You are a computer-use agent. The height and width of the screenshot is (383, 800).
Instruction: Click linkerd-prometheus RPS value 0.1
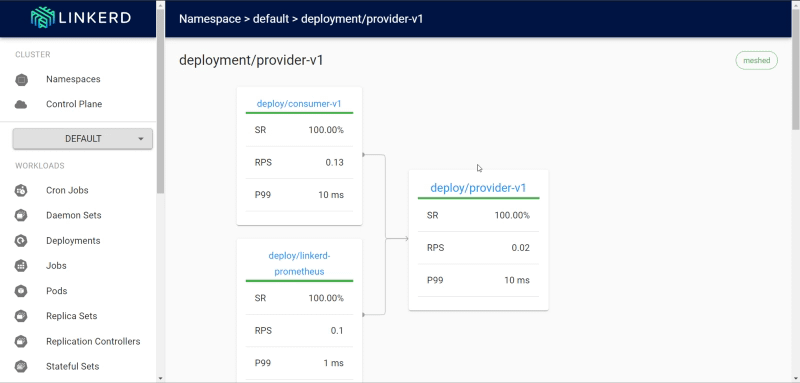coord(337,330)
